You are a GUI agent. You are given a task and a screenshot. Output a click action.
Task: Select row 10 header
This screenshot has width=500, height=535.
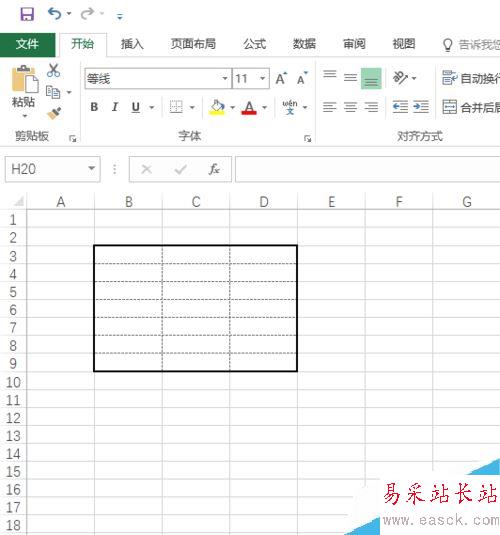pyautogui.click(x=13, y=382)
